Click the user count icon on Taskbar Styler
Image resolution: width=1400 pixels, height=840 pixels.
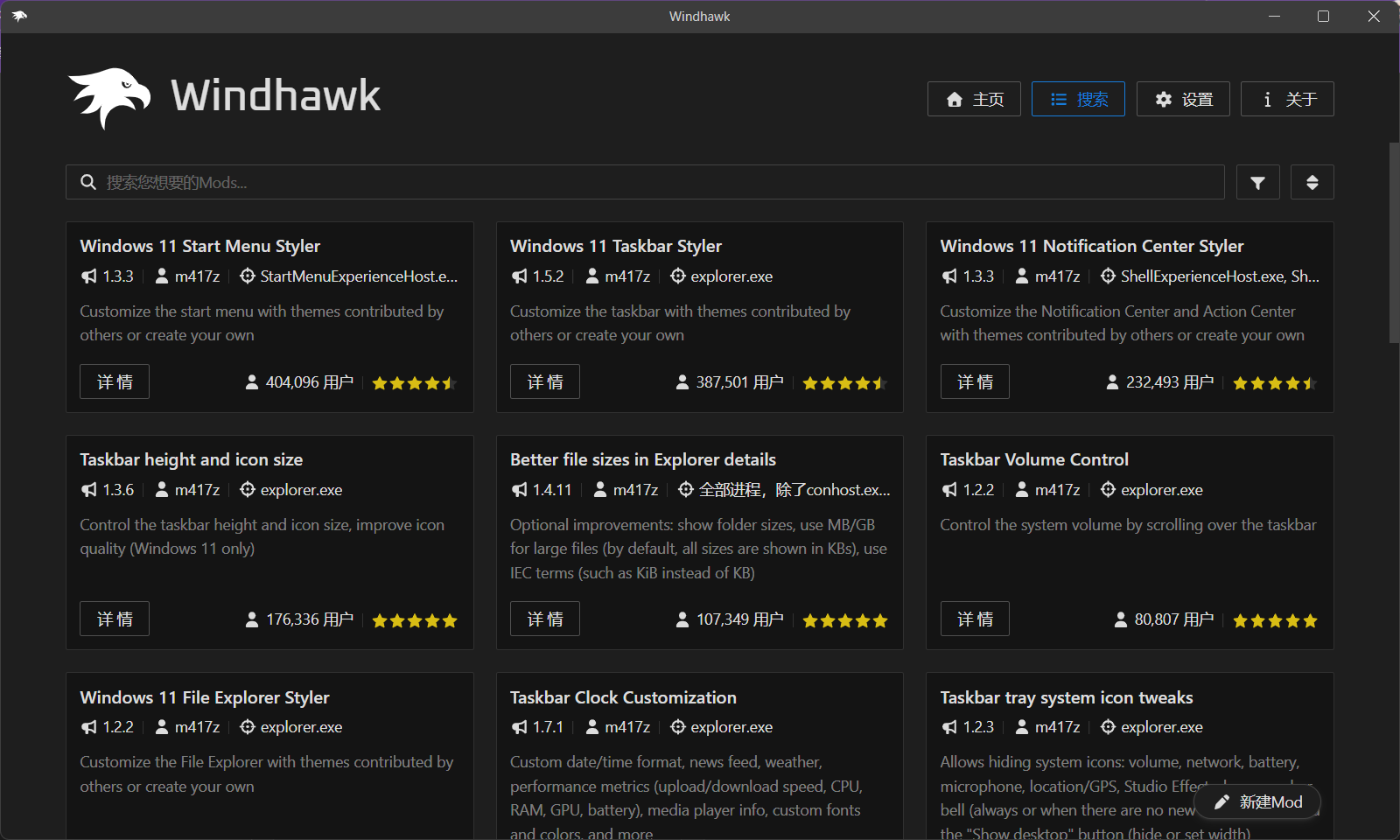(x=682, y=382)
